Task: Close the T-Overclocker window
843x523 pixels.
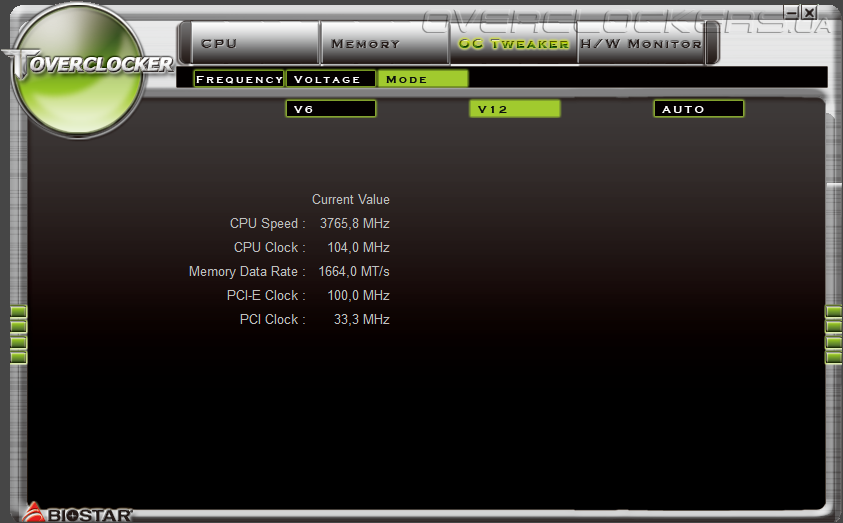Action: (809, 12)
